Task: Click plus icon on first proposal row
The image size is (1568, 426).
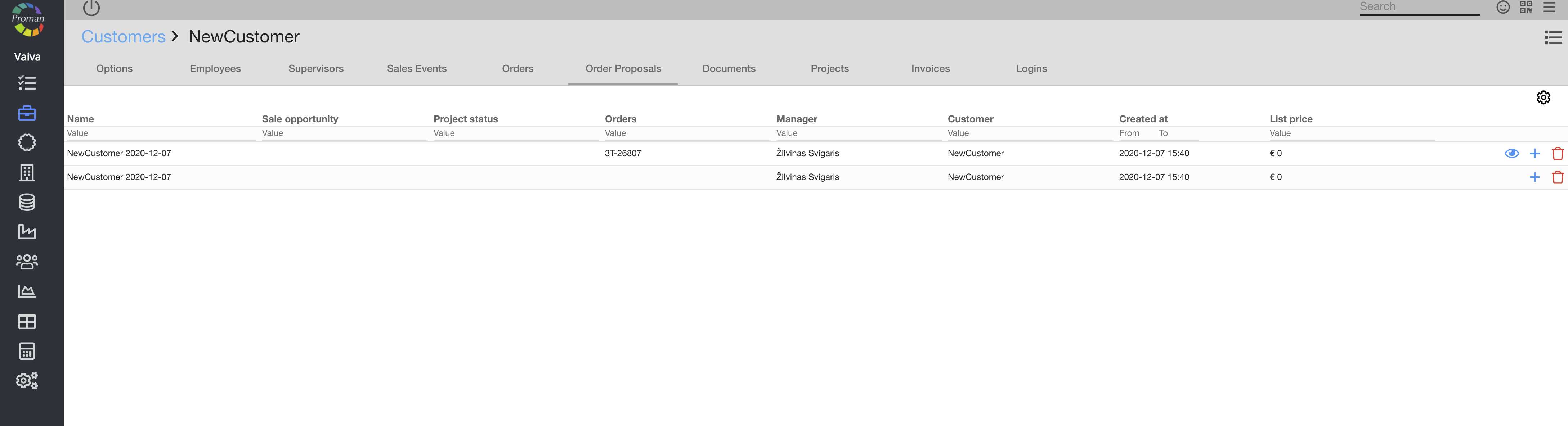Action: point(1535,154)
